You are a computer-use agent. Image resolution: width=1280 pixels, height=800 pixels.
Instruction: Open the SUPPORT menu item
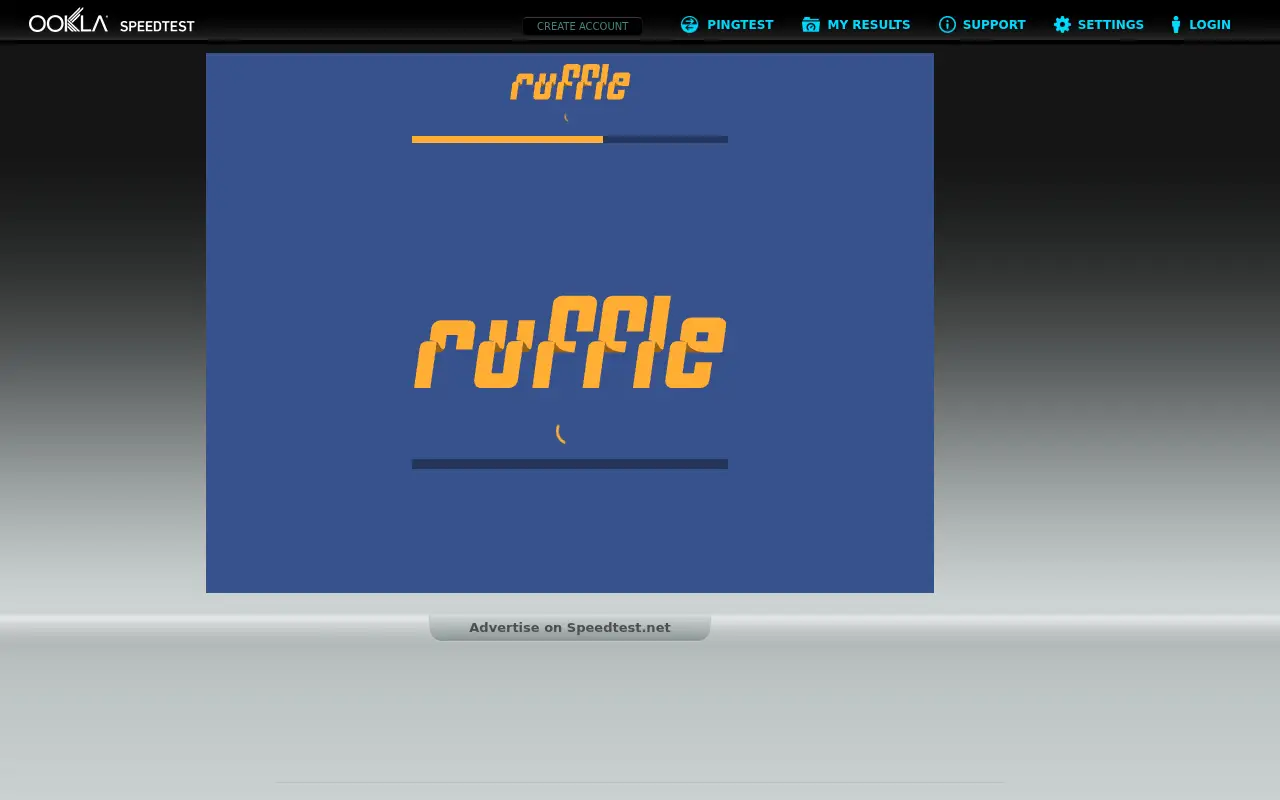[x=994, y=25]
